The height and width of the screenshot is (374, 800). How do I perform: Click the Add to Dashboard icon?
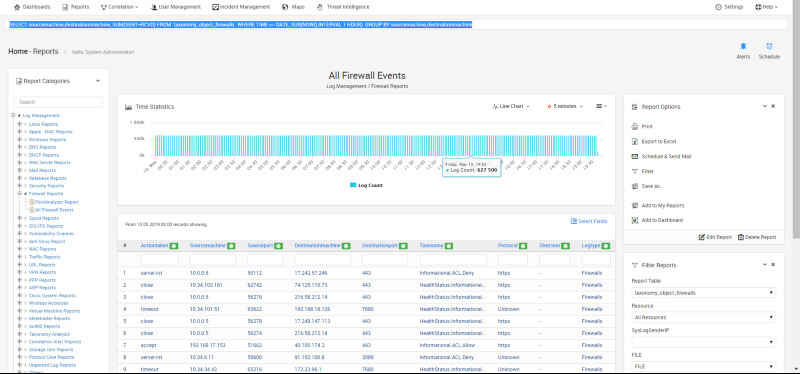click(635, 220)
